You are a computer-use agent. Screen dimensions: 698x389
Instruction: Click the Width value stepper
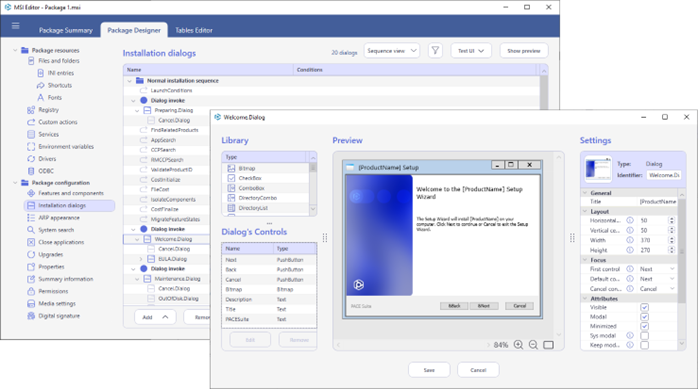(671, 240)
